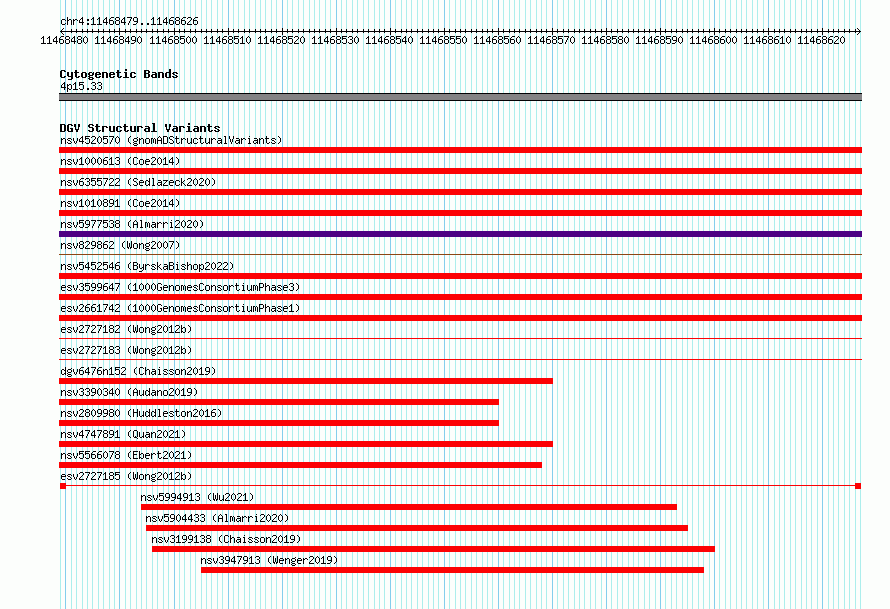Click the red bar under nsv5904433
Screen dimensions: 890x609
(417, 528)
